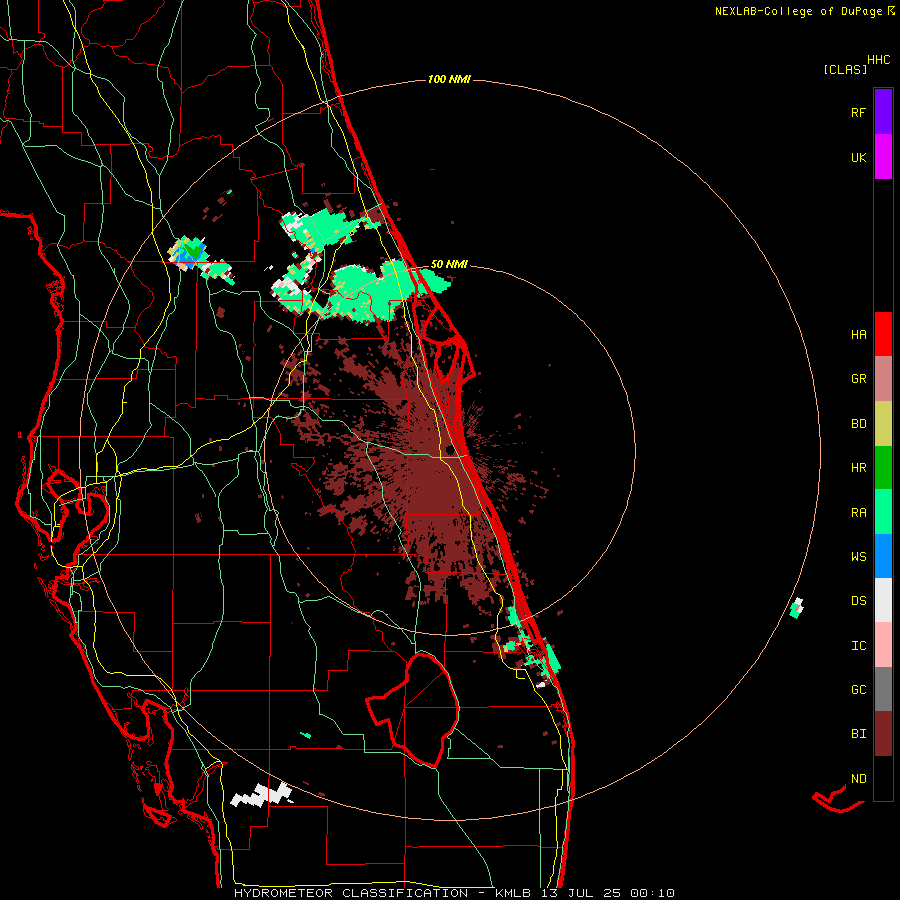This screenshot has width=900, height=900.
Task: Click the white dry snow echo patch
Action: [261, 794]
